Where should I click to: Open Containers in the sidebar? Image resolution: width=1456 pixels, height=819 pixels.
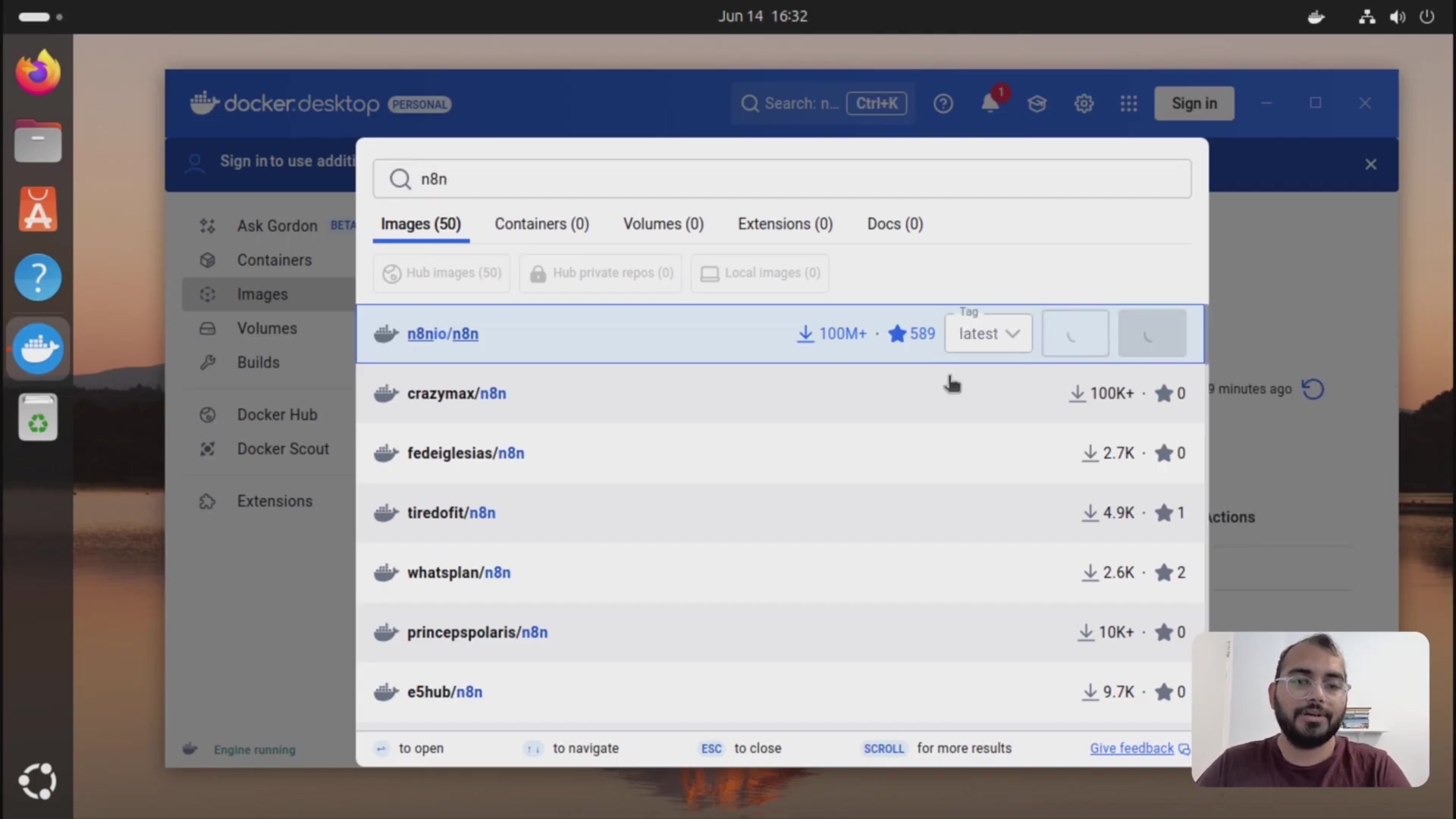tap(274, 260)
